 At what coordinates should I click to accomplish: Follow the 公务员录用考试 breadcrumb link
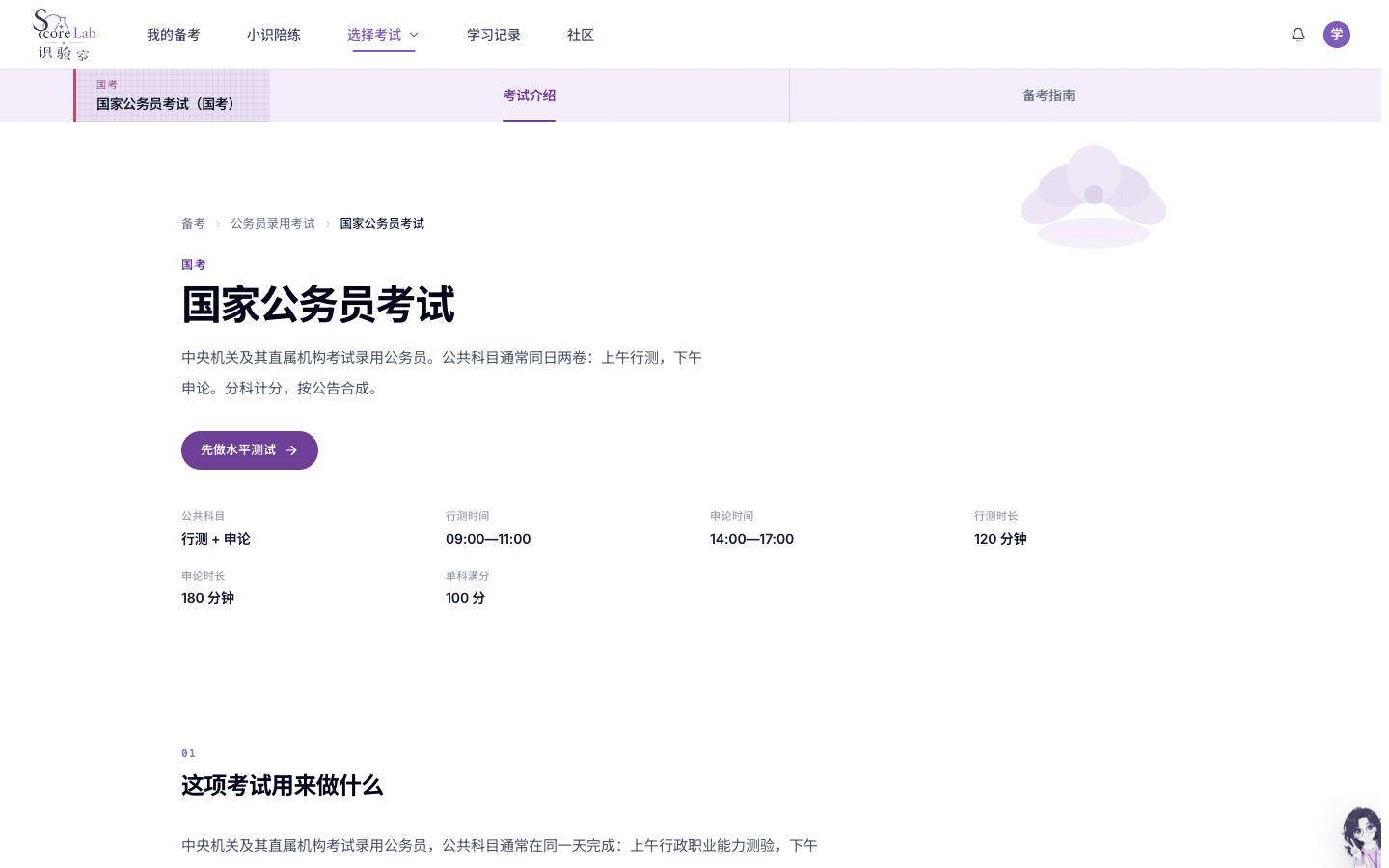(273, 224)
